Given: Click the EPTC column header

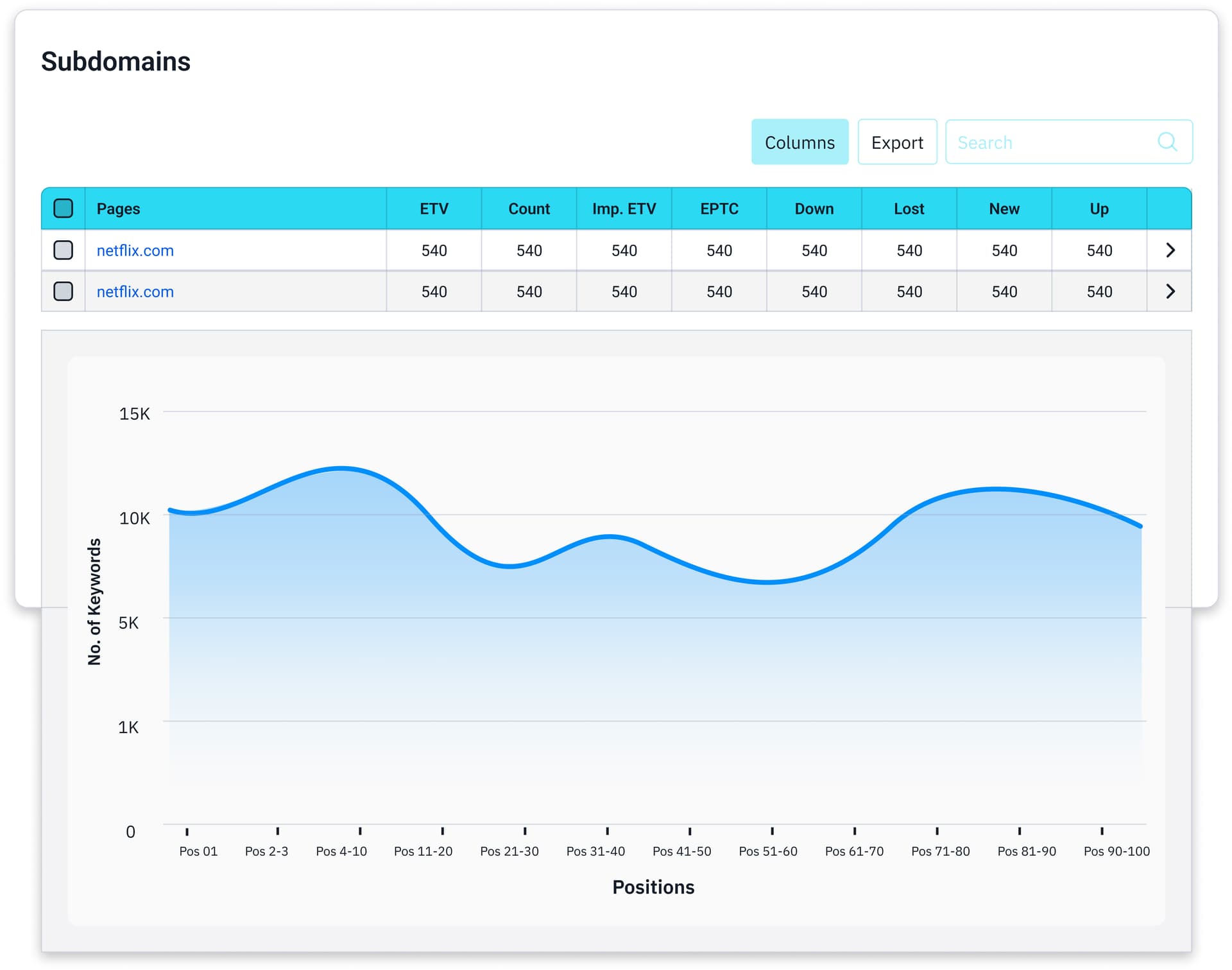Looking at the screenshot, I should click(x=719, y=208).
